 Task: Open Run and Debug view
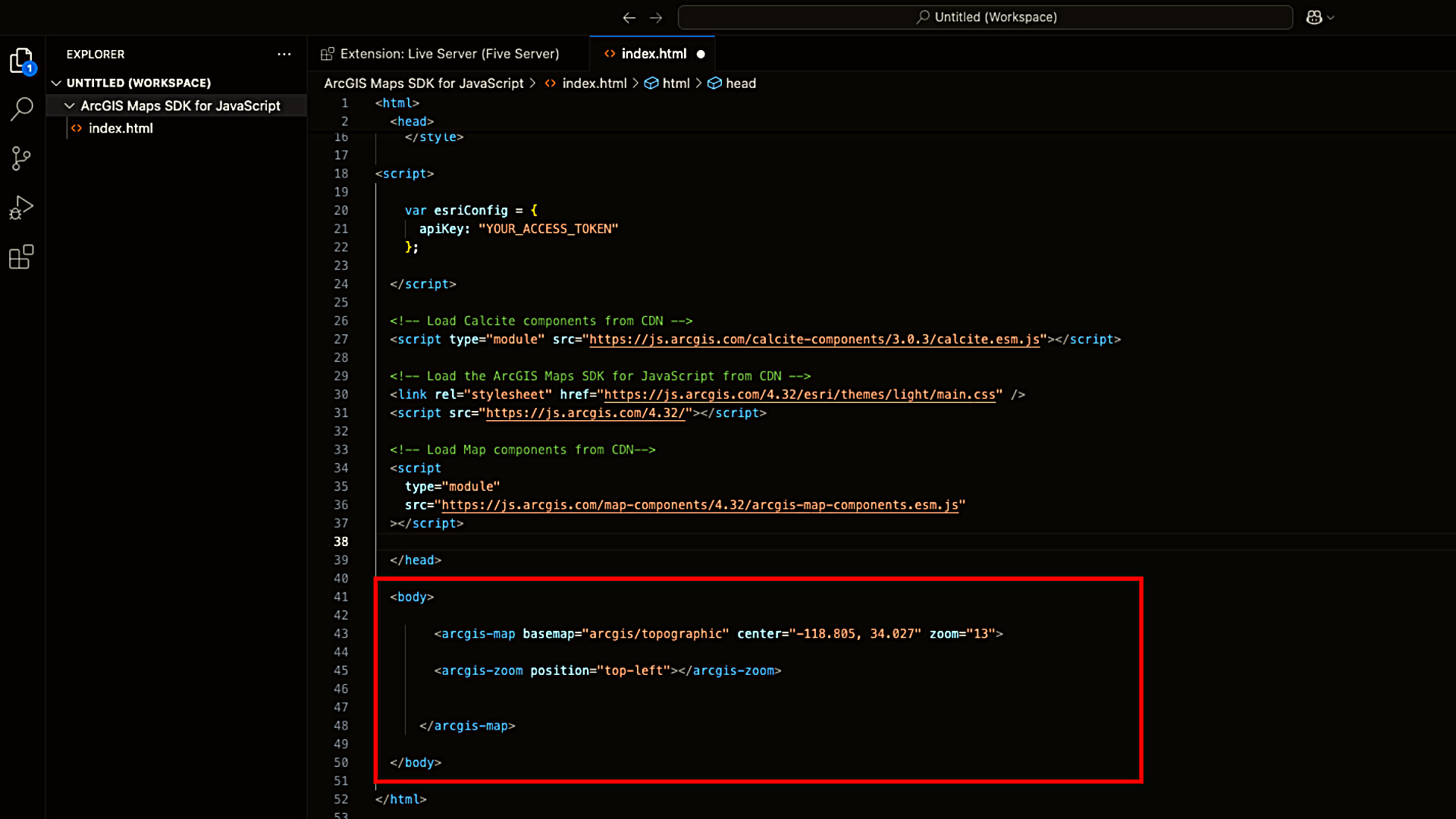point(21,208)
